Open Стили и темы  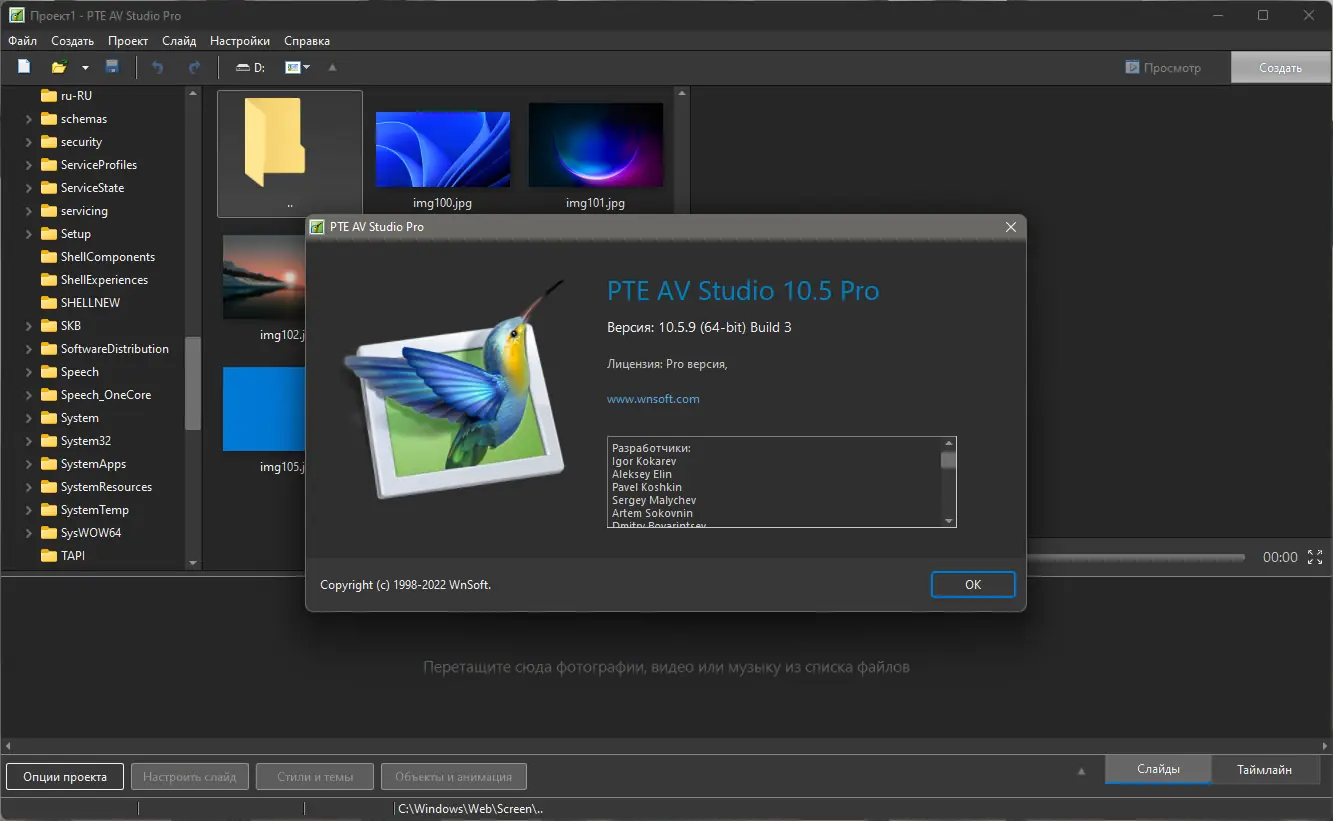[315, 776]
